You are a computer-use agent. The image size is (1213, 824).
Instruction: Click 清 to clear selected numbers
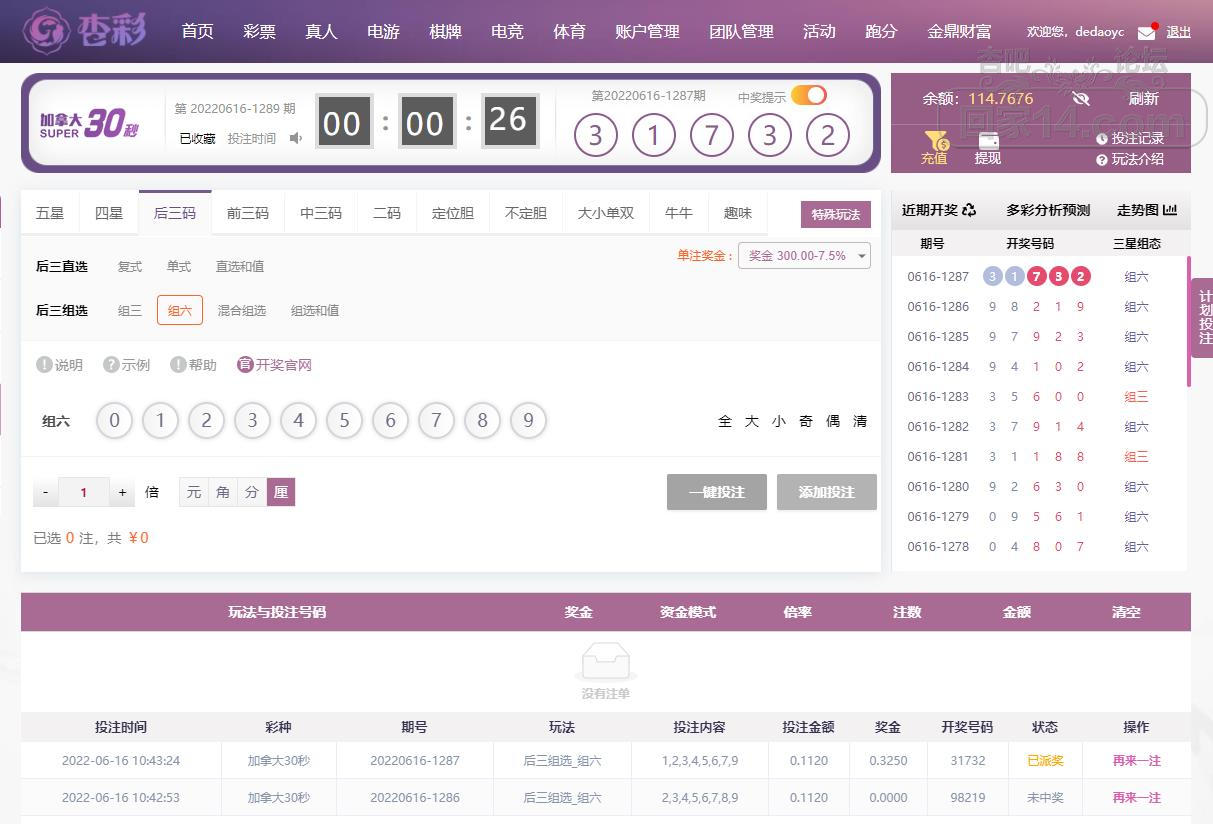click(x=860, y=421)
